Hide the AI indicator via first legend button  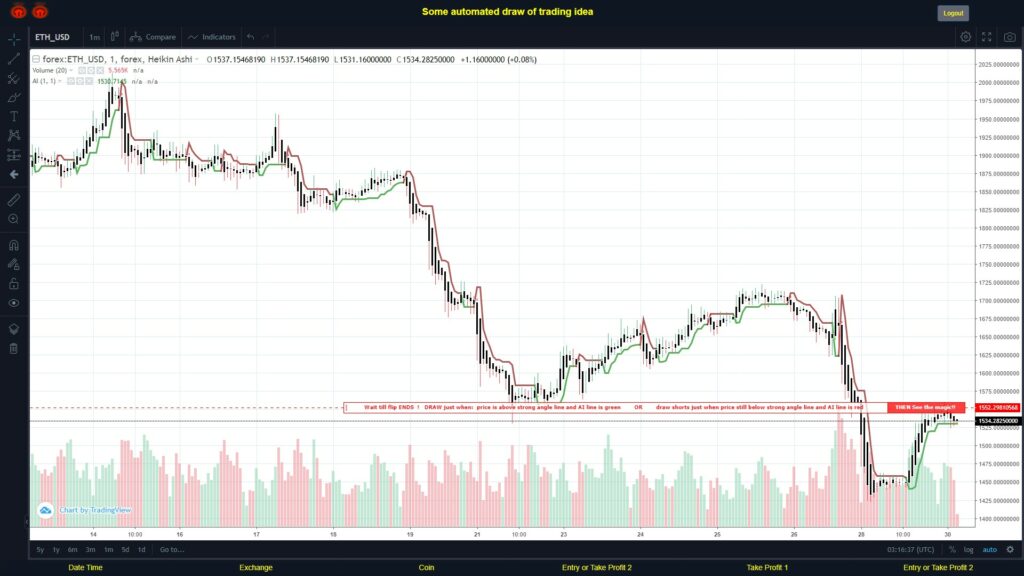[x=71, y=81]
